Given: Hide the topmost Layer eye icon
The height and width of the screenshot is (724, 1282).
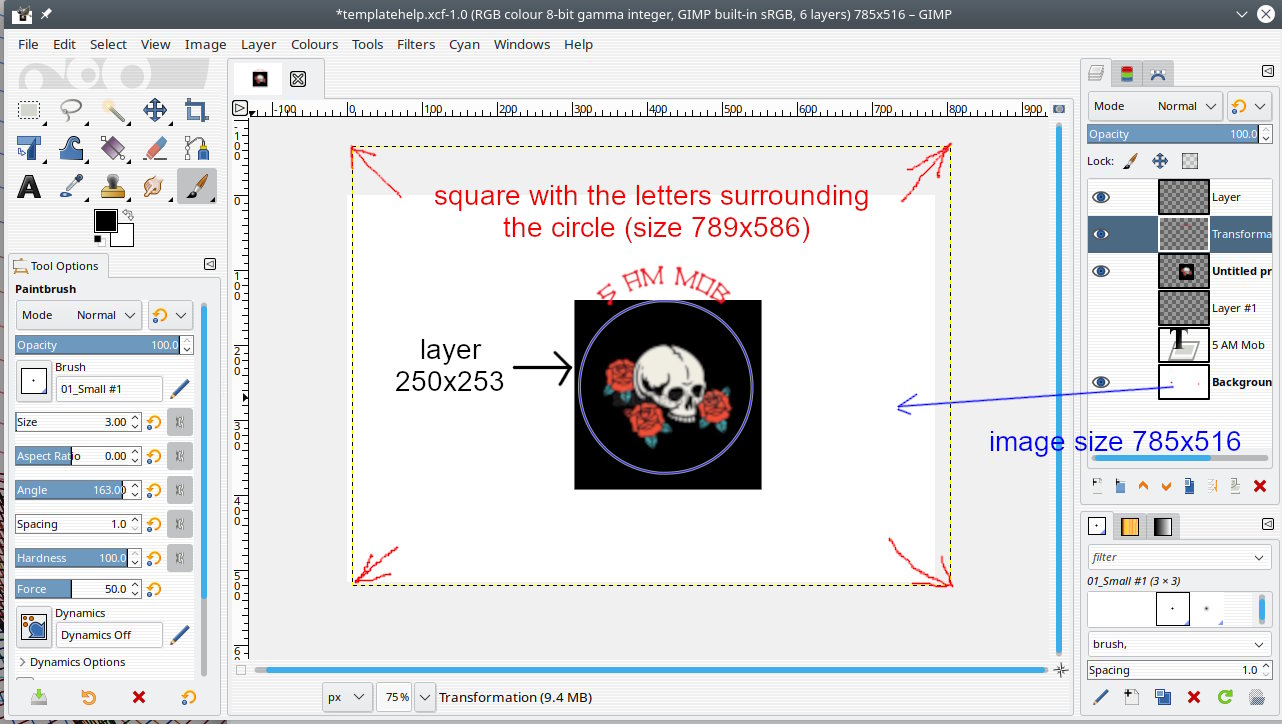Looking at the screenshot, I should click(x=1101, y=197).
